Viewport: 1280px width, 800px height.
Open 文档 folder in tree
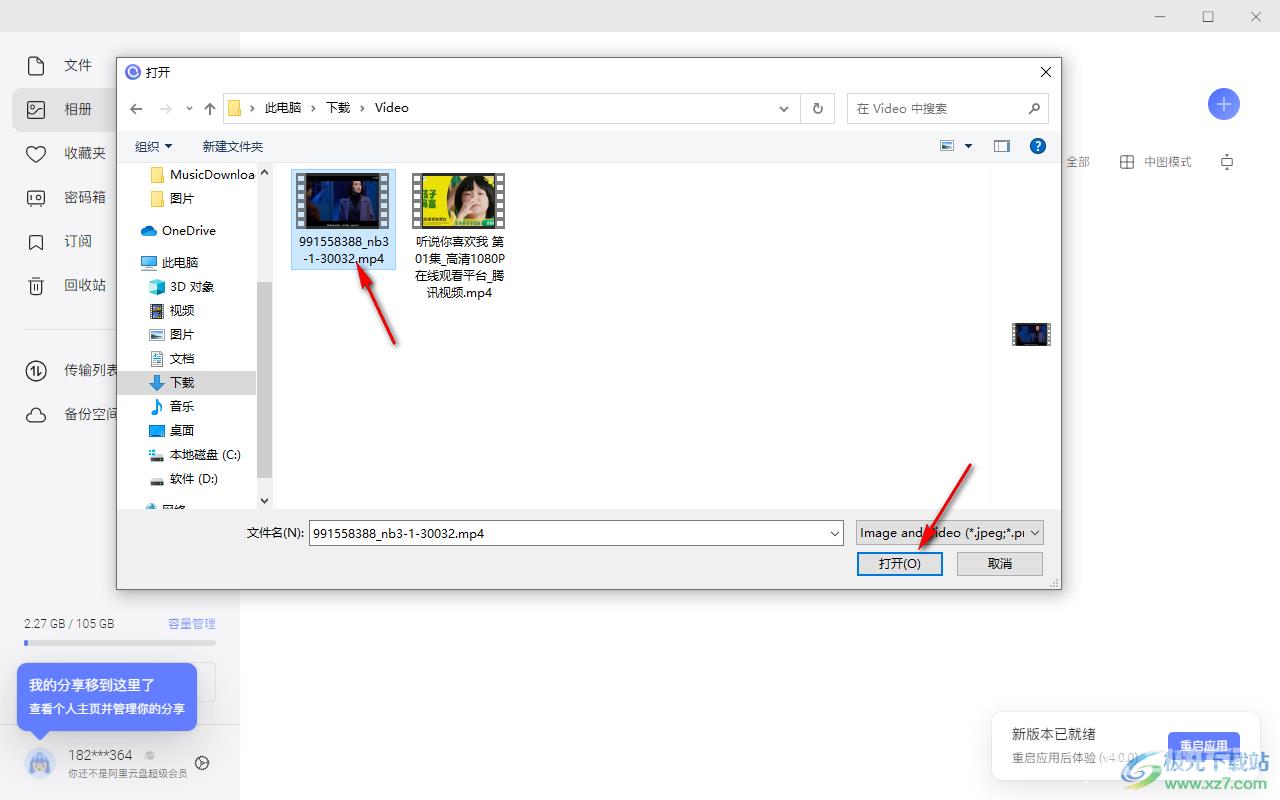[171, 358]
